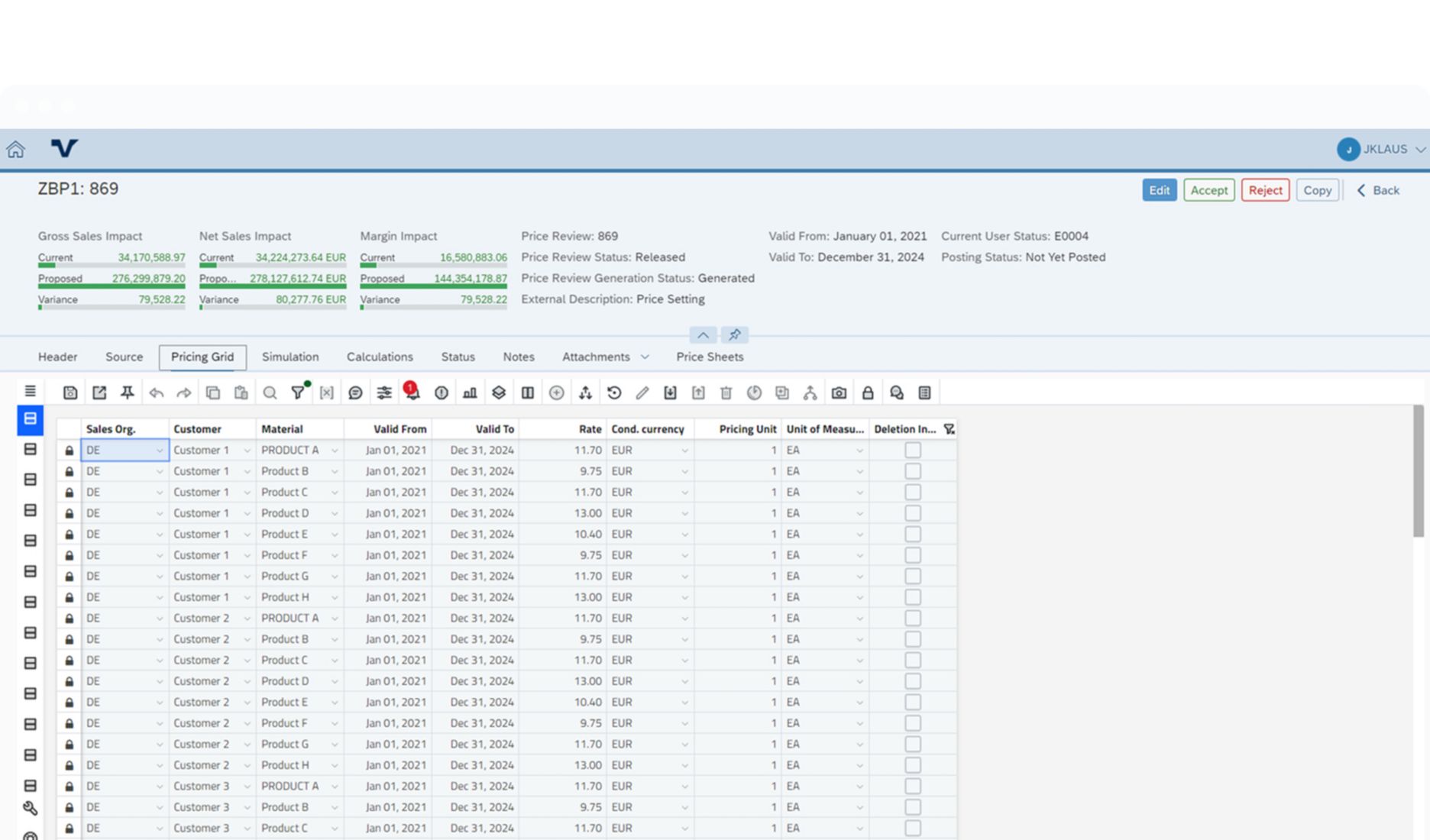This screenshot has height=840, width=1430.
Task: Check the Deletion Indicator box for Product B
Action: [913, 471]
